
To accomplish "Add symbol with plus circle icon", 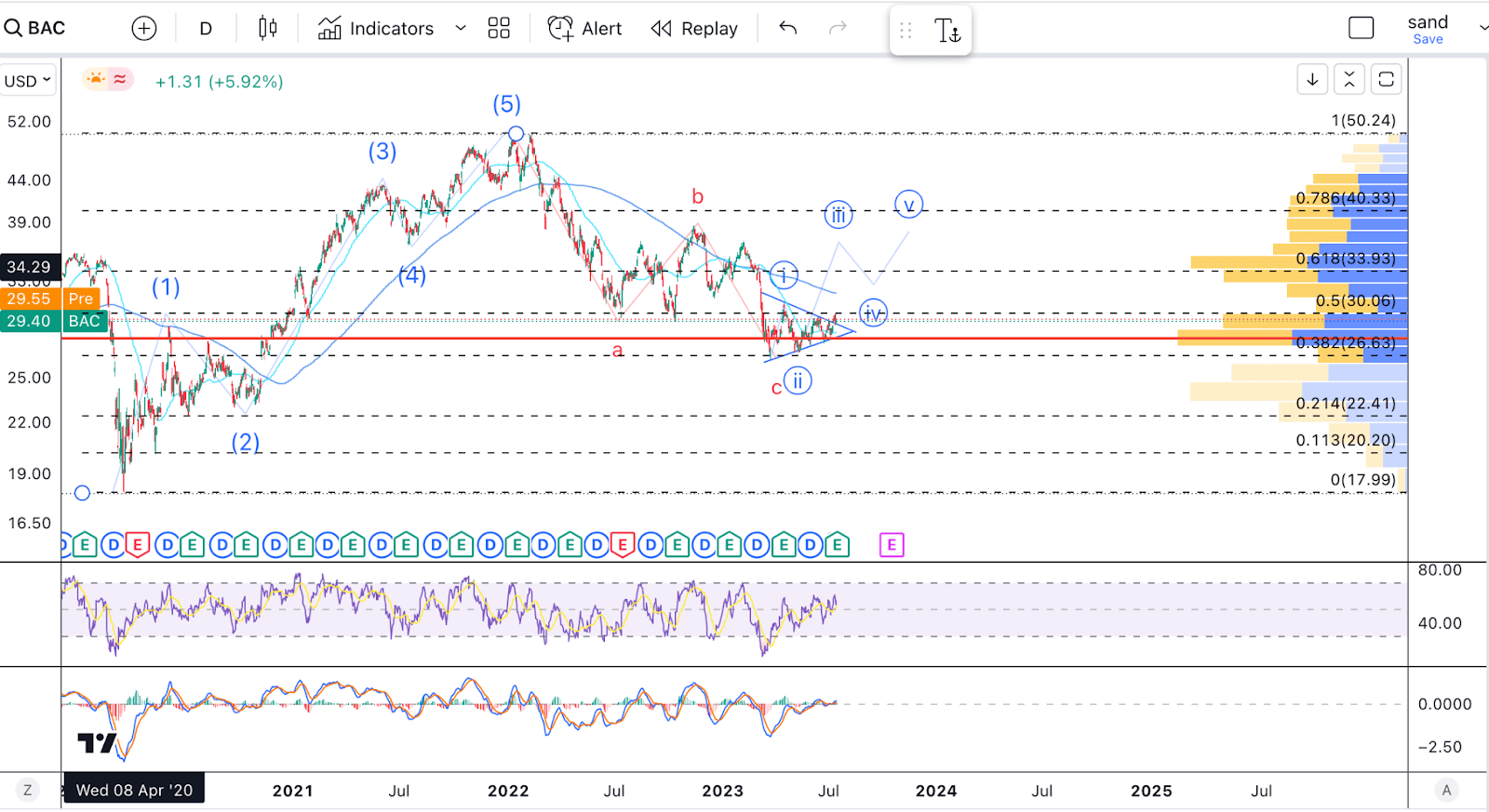I will 144,29.
